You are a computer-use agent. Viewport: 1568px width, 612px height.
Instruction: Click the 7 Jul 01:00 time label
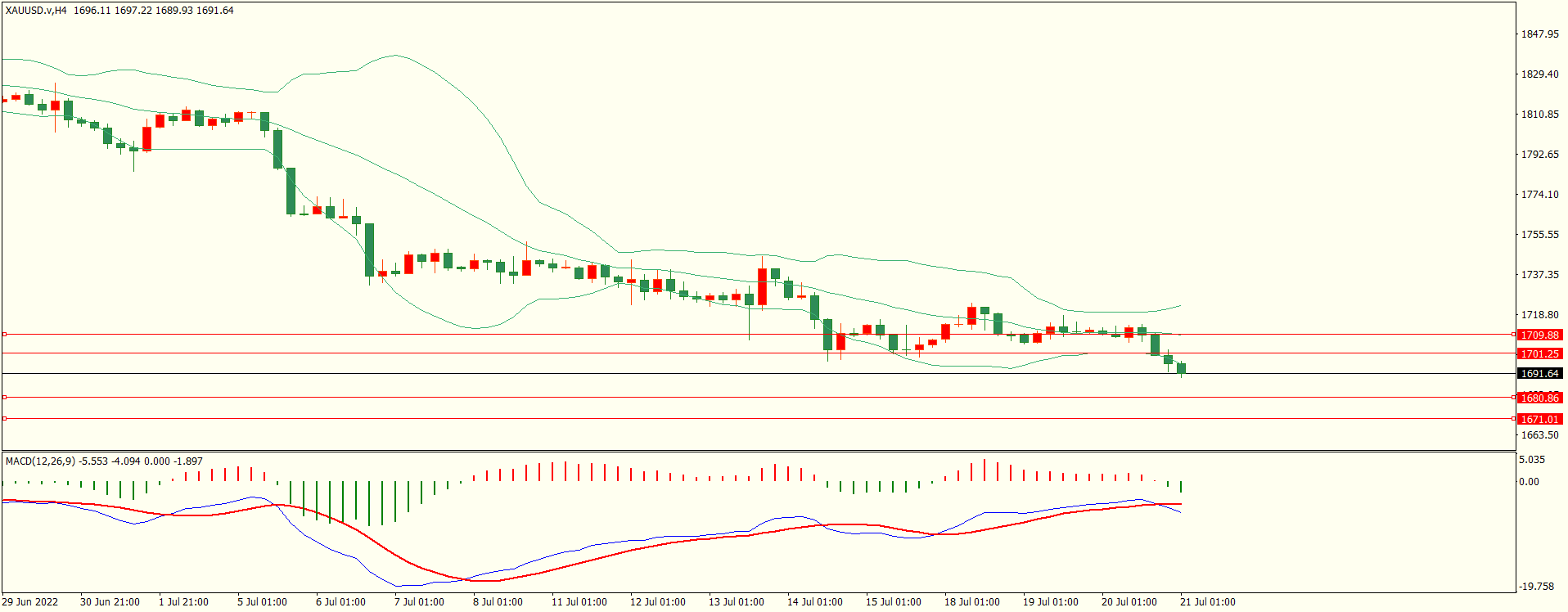point(419,602)
